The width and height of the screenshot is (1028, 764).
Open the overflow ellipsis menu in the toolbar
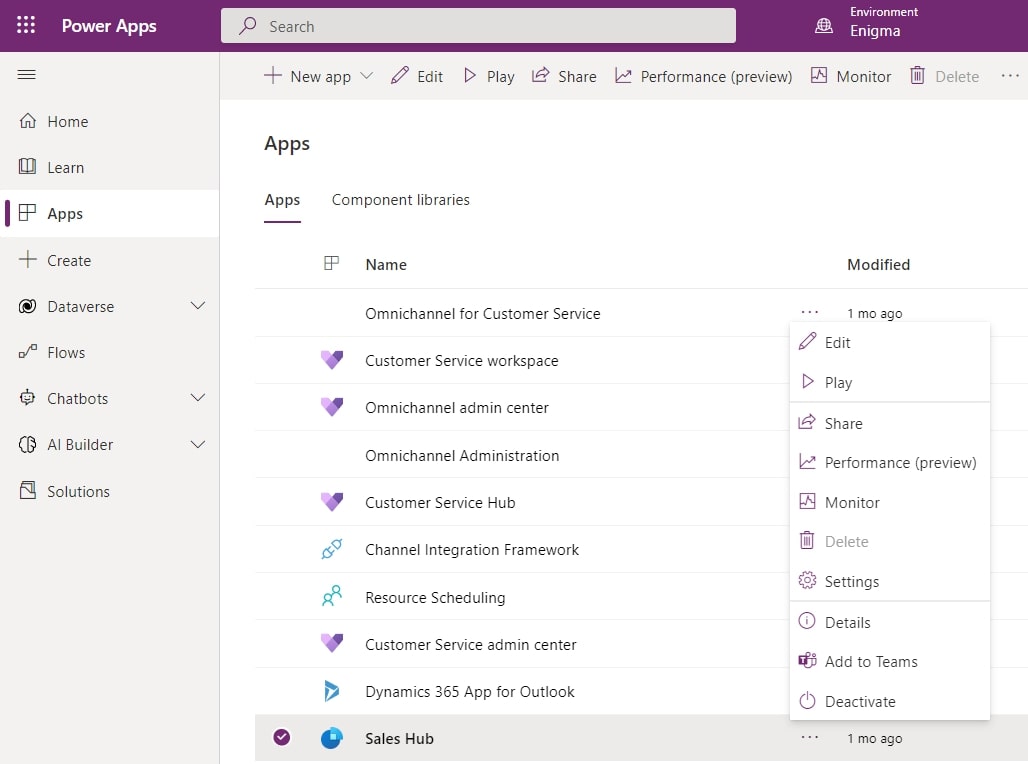(x=1010, y=75)
